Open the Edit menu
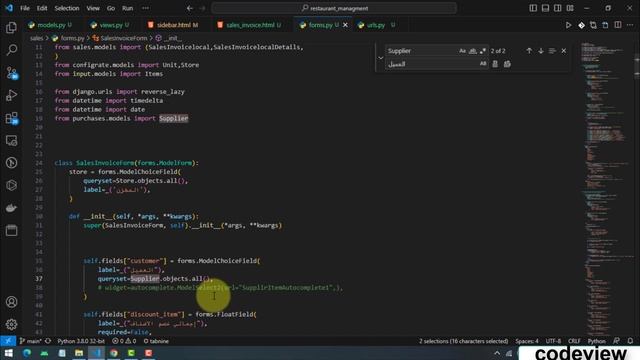640x360 pixels. (42, 8)
